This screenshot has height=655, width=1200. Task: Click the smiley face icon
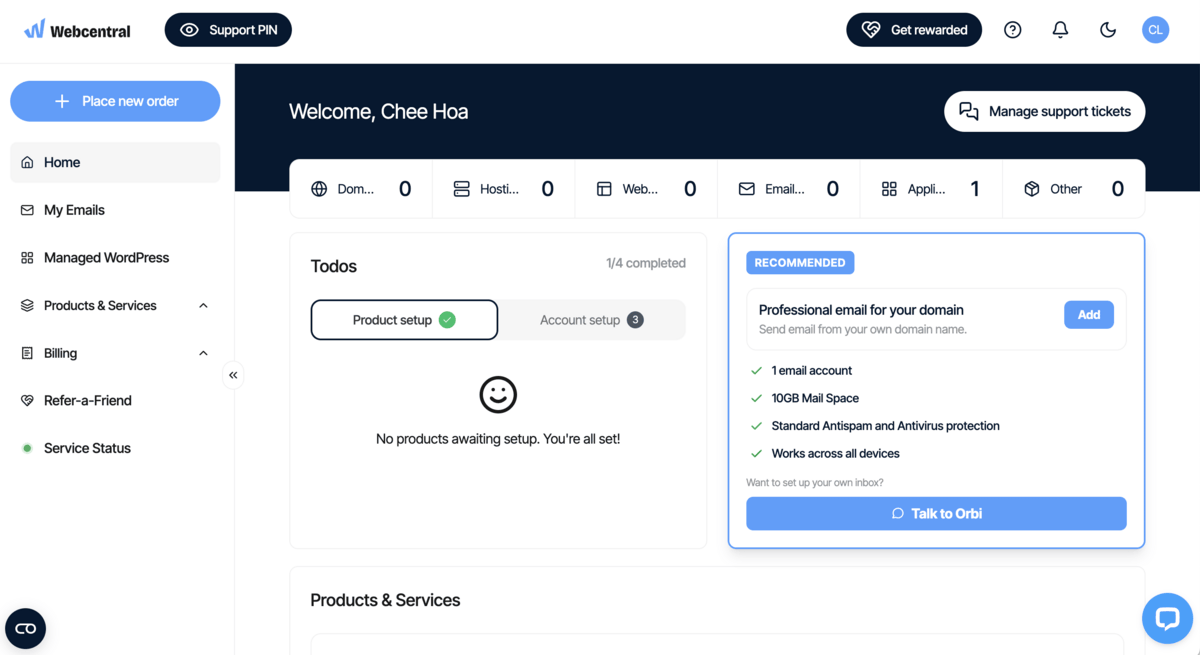[498, 395]
